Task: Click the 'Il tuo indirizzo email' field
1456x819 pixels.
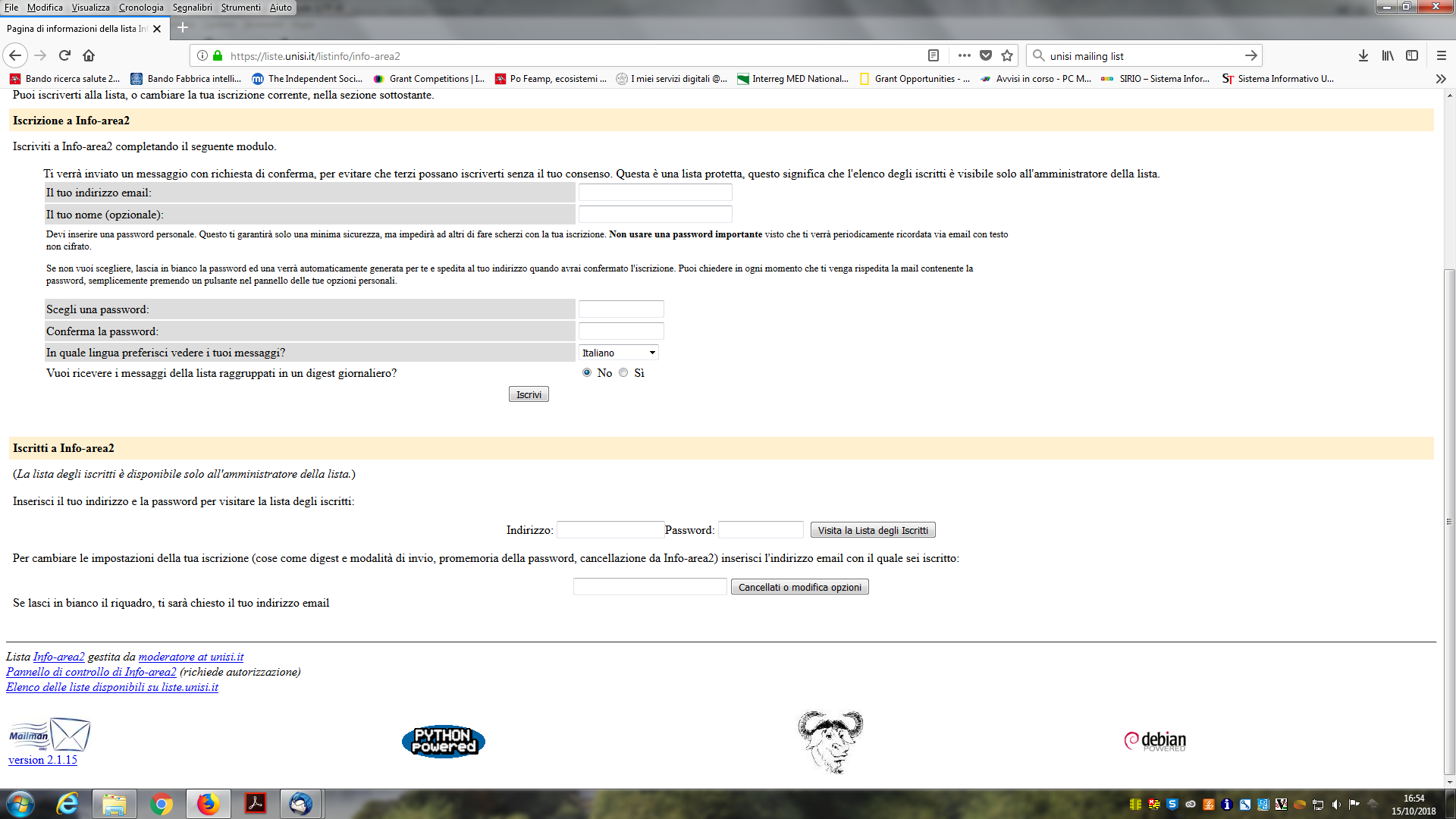Action: click(x=655, y=193)
